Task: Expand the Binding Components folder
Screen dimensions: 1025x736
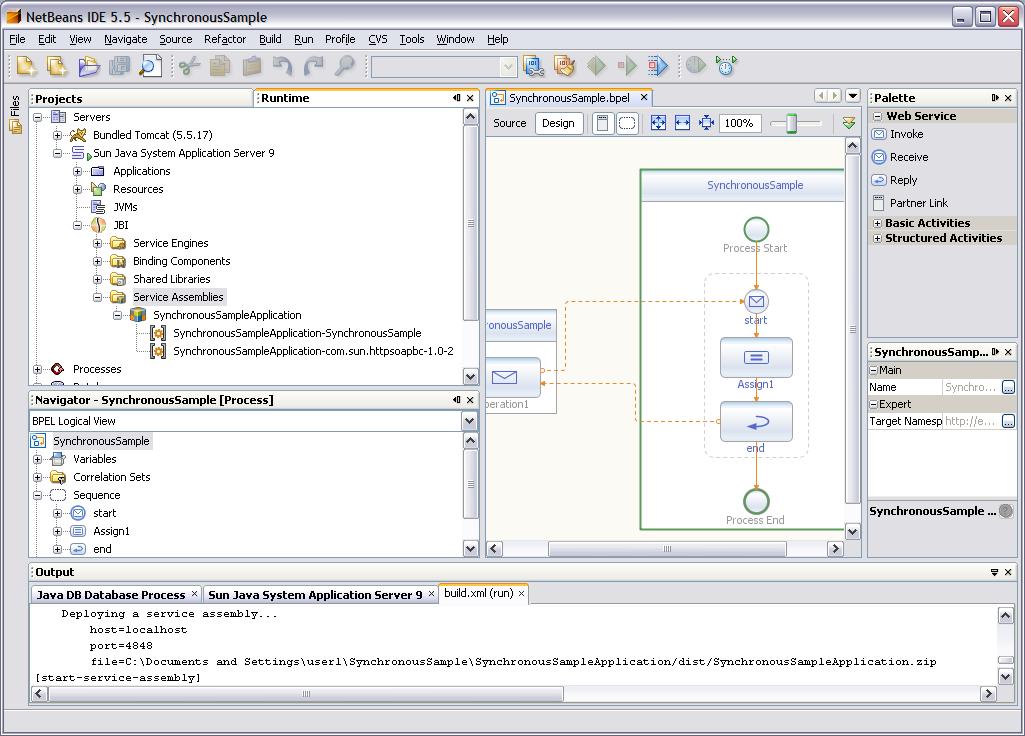Action: (x=97, y=261)
